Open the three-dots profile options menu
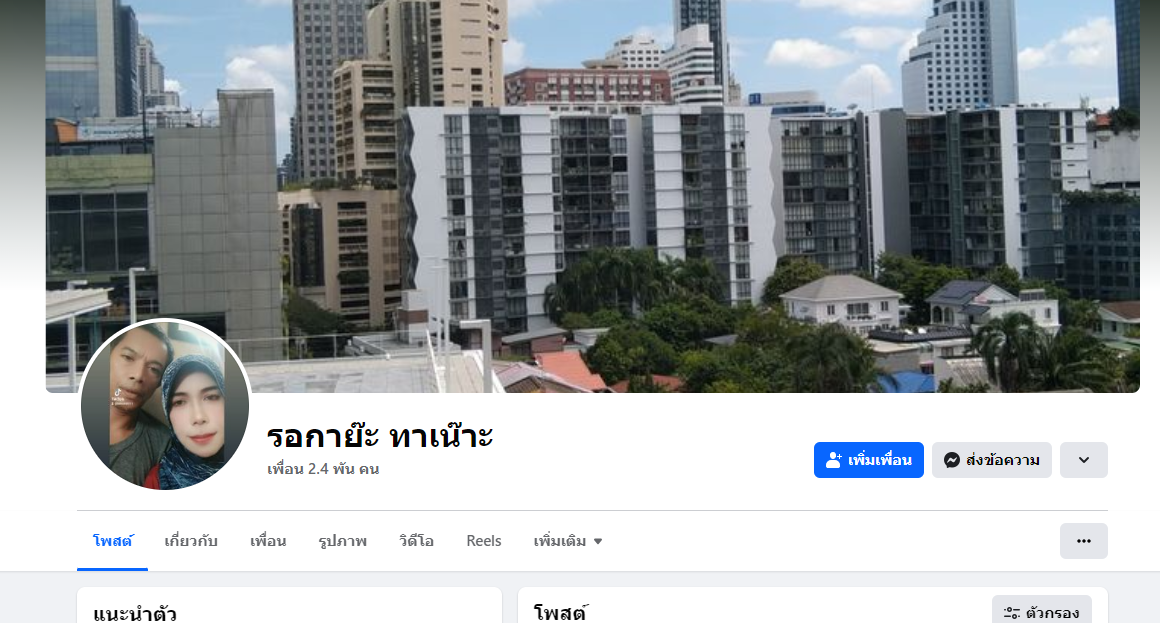The image size is (1160, 623). (1084, 541)
